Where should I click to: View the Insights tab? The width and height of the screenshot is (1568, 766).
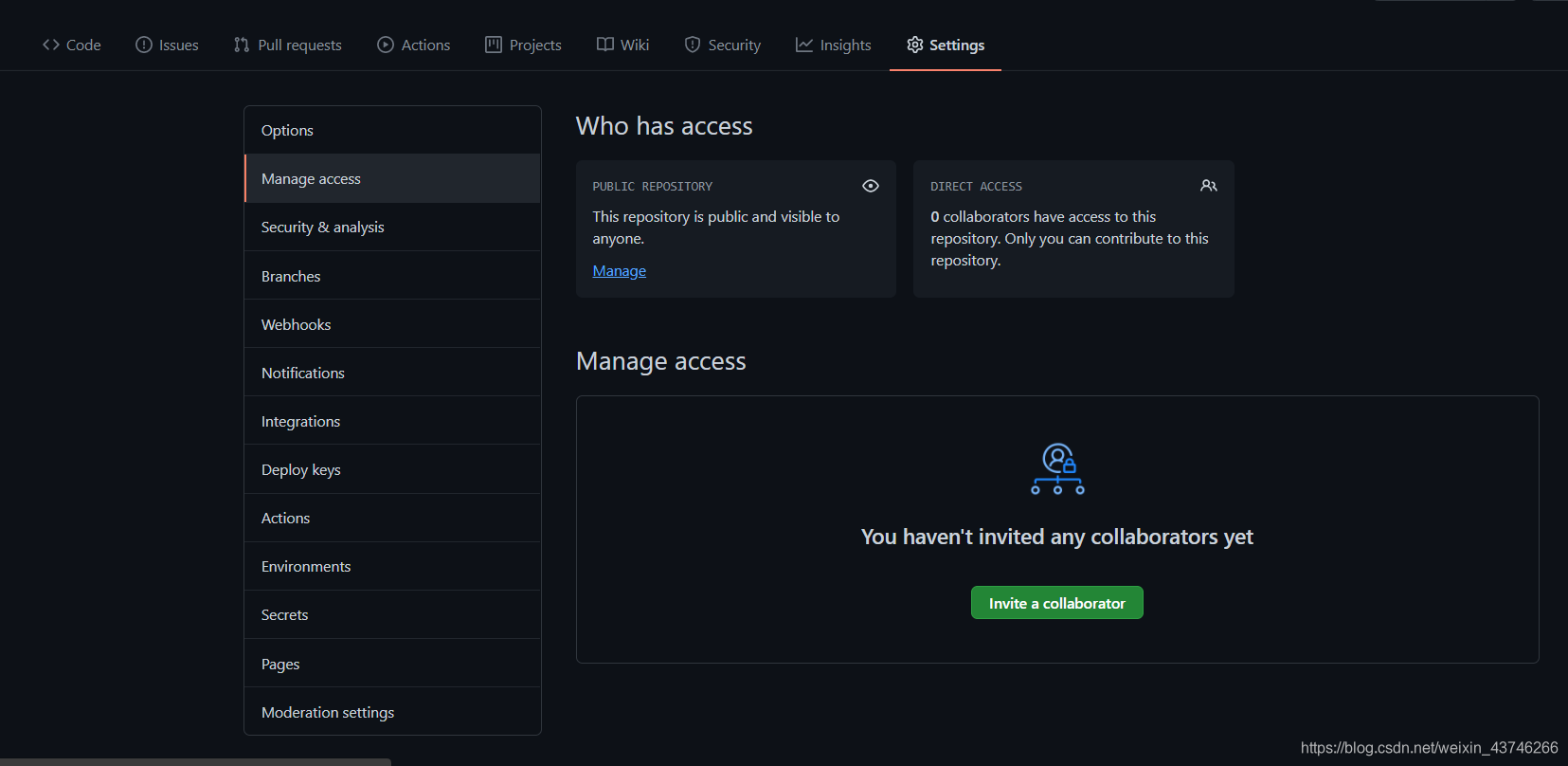click(834, 45)
